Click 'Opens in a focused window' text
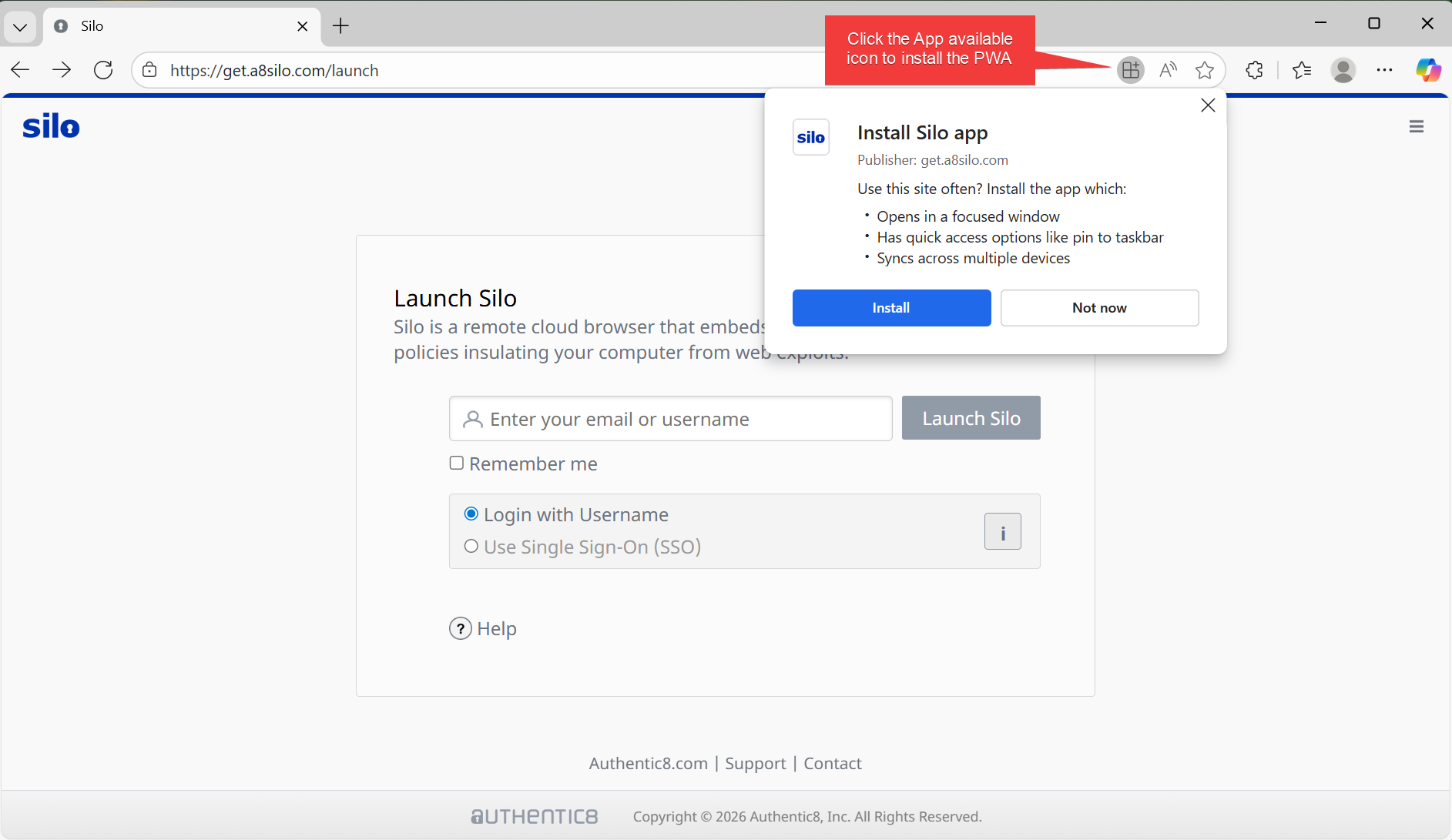This screenshot has width=1452, height=840. (968, 216)
